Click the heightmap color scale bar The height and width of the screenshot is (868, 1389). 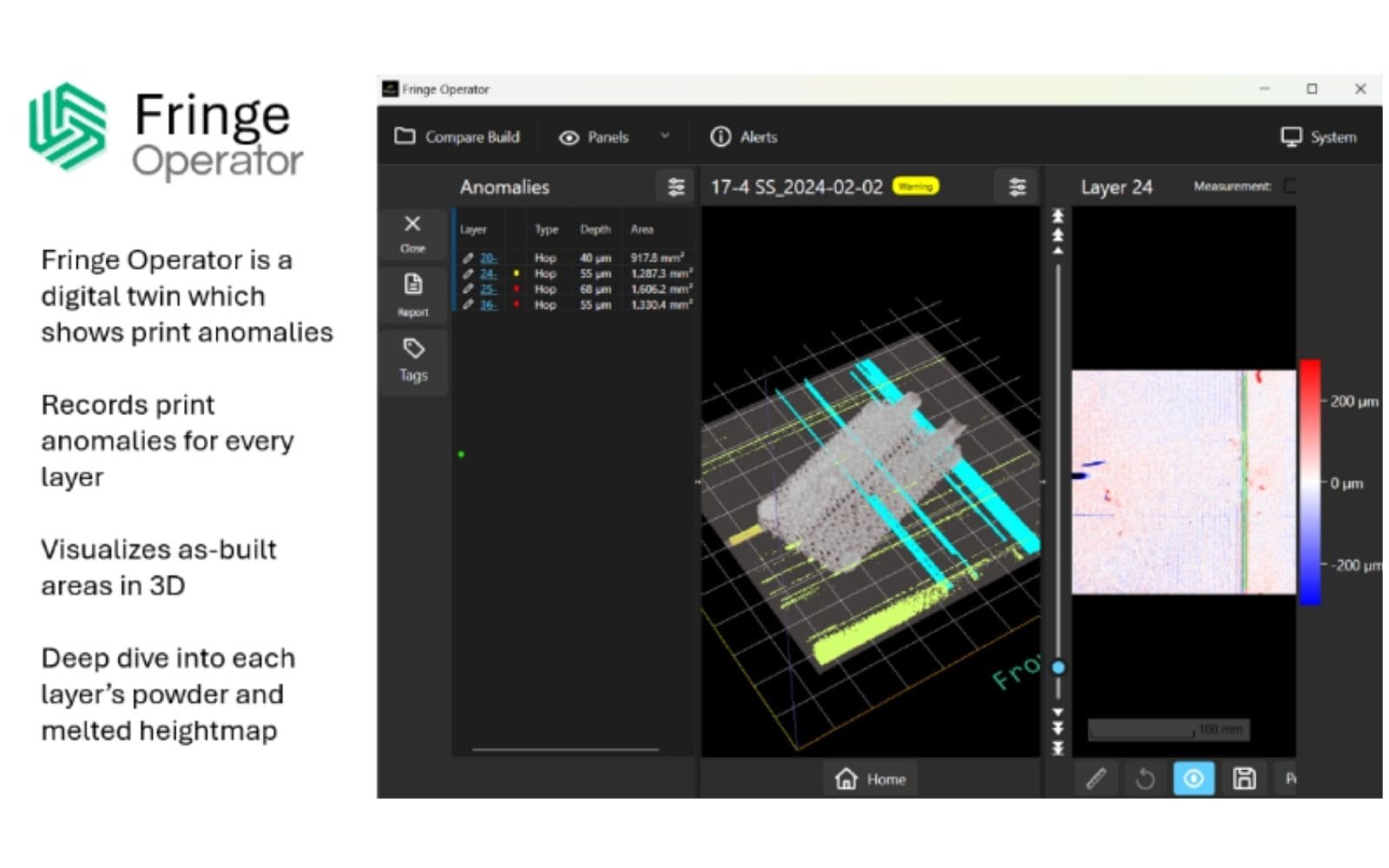tap(1310, 483)
